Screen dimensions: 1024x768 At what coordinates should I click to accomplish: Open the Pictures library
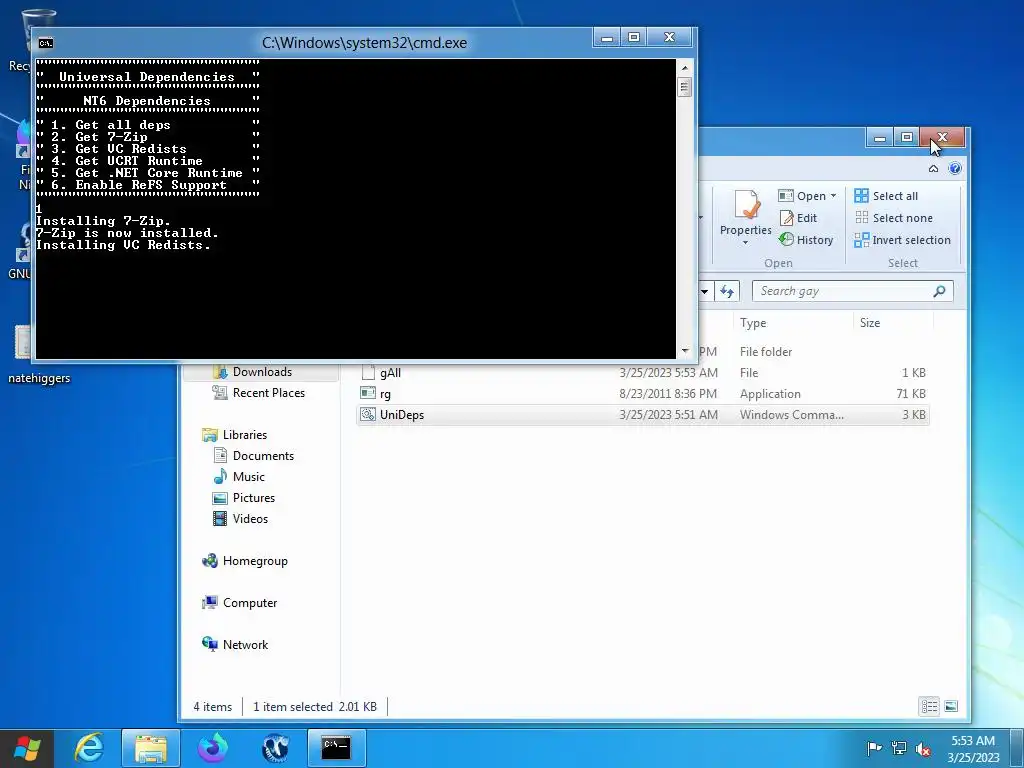click(253, 498)
